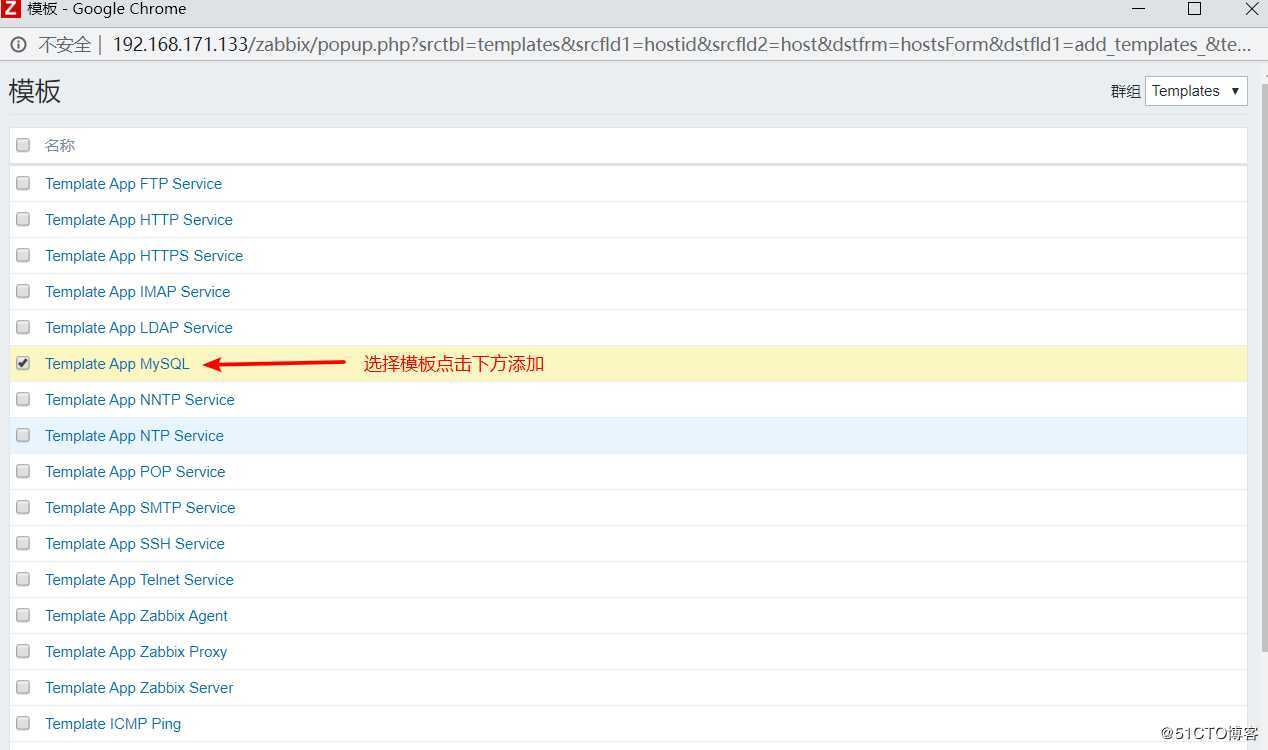Check the Template App IMAP Service box
The image size is (1268, 750).
[x=23, y=291]
